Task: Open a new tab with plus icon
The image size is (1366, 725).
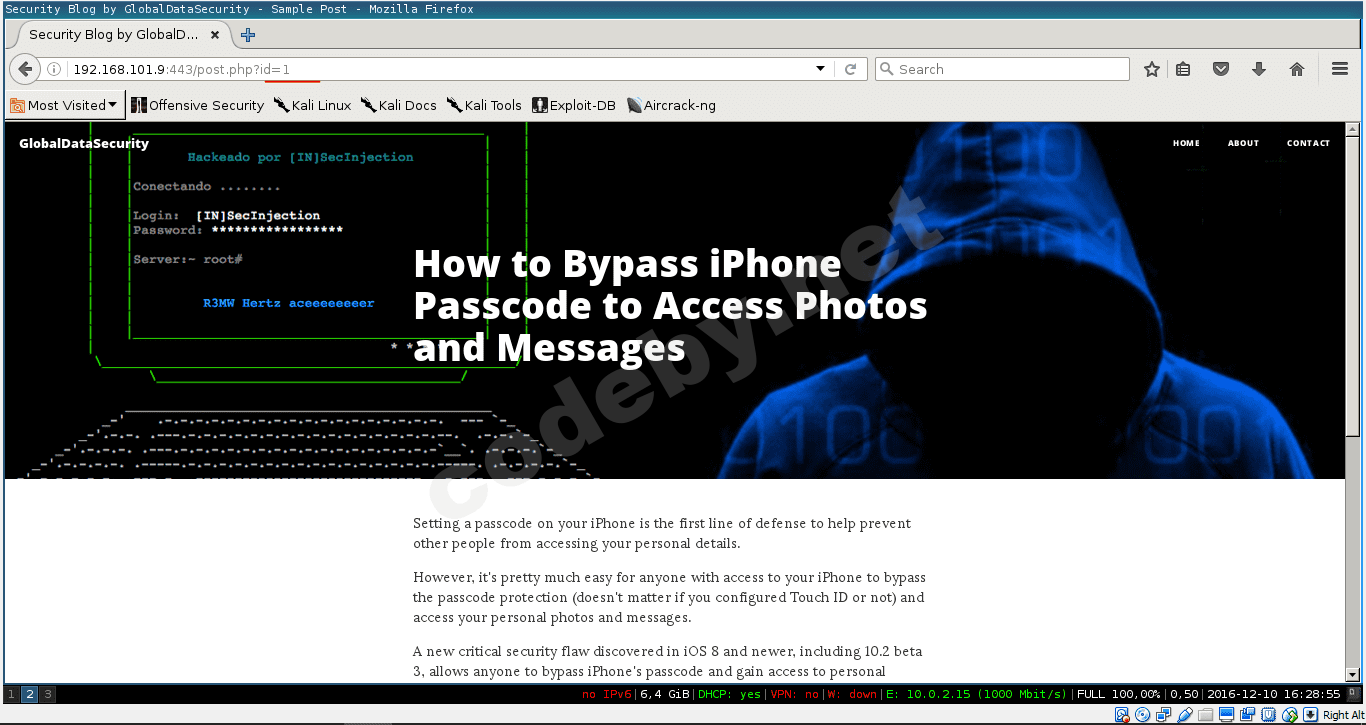Action: (x=248, y=35)
